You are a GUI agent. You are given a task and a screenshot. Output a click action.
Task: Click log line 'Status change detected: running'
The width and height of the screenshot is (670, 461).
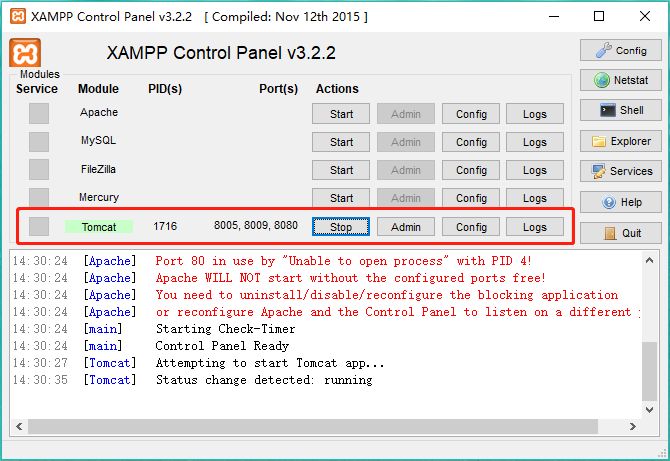tap(264, 380)
